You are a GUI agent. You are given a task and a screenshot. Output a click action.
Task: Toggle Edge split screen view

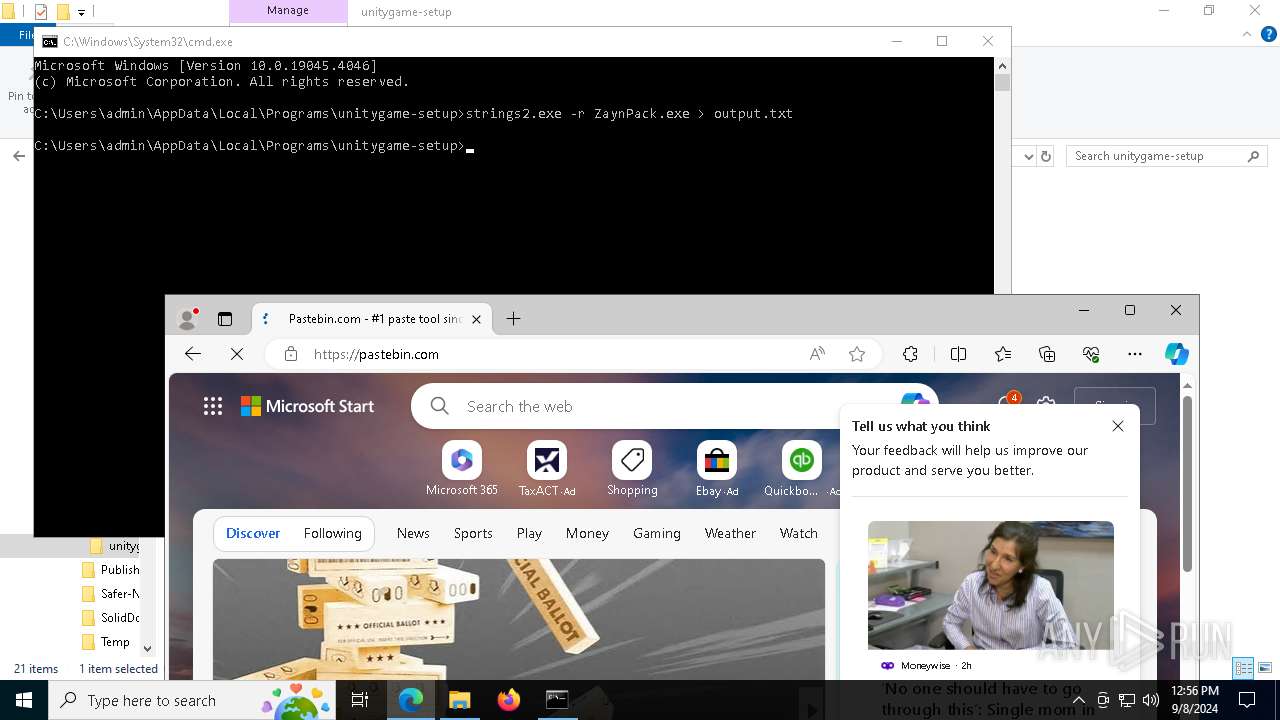pyautogui.click(x=958, y=354)
